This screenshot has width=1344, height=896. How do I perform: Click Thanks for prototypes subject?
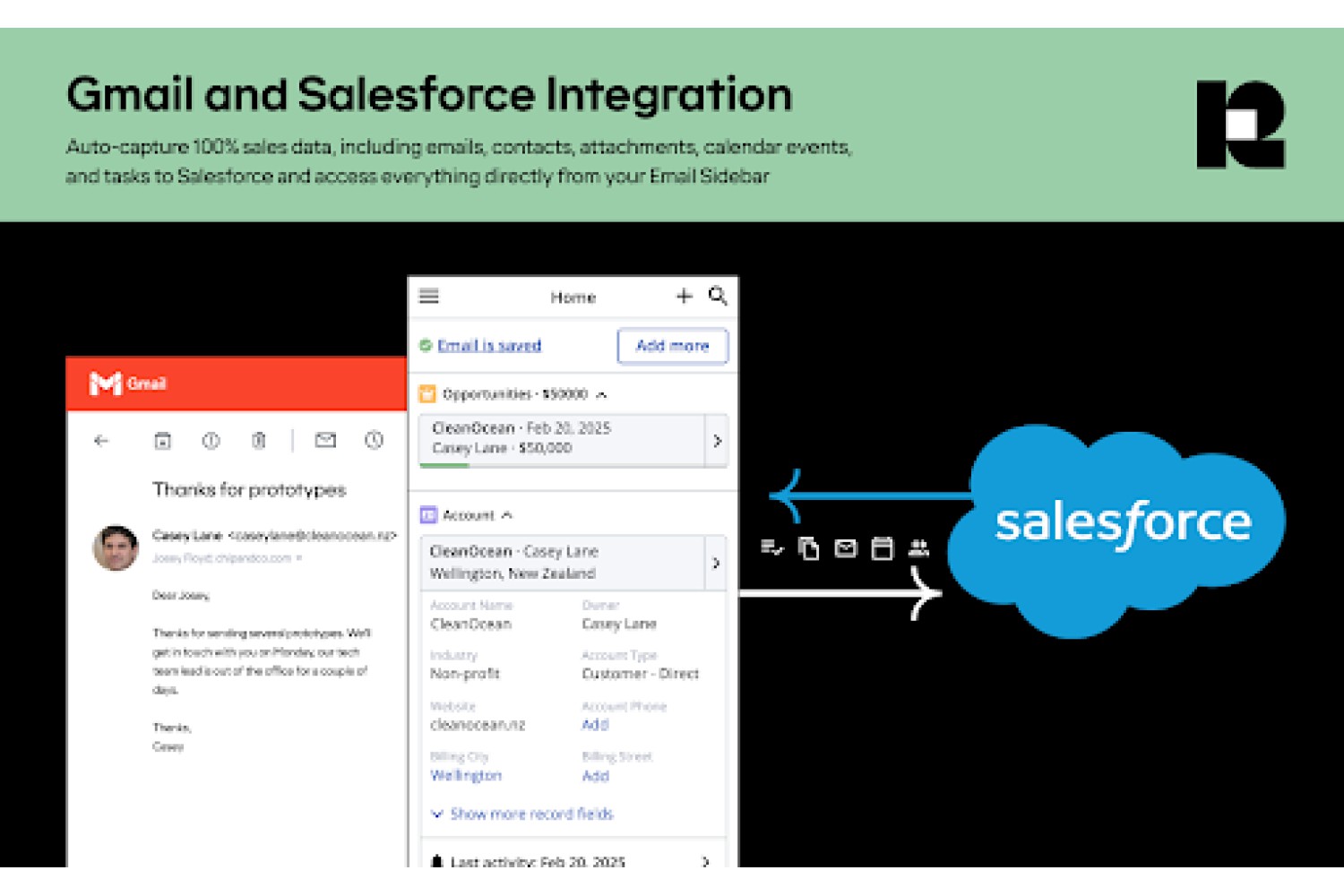pos(249,489)
